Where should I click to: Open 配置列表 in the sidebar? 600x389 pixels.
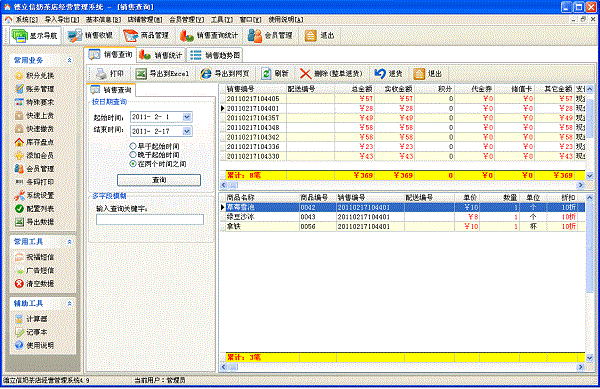(x=34, y=209)
